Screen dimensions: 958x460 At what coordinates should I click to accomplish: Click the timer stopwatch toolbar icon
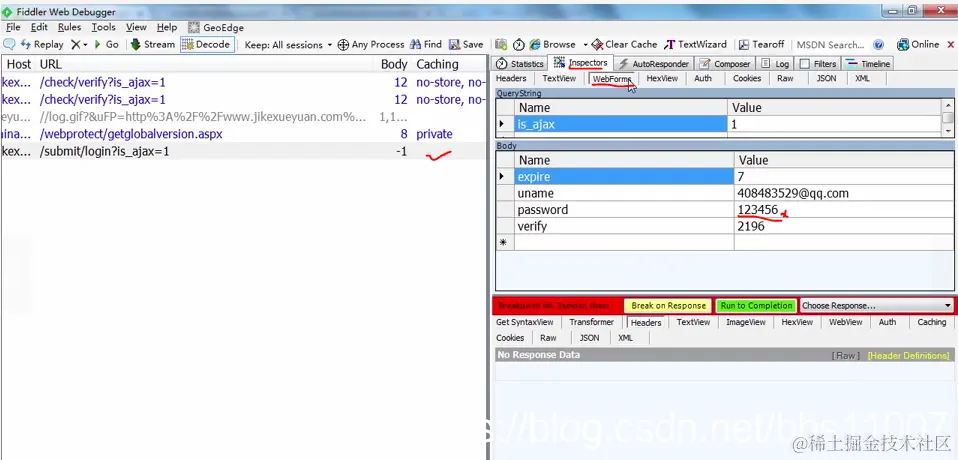pos(519,45)
